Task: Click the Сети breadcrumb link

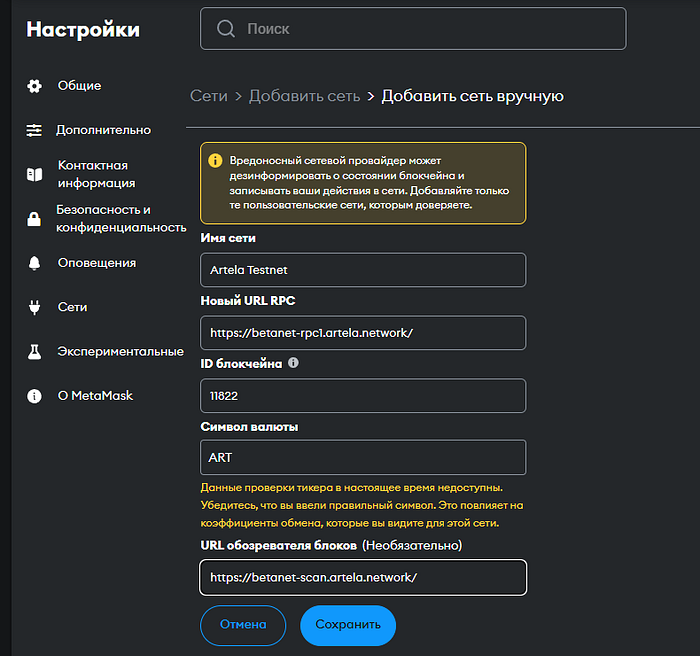Action: pos(209,96)
